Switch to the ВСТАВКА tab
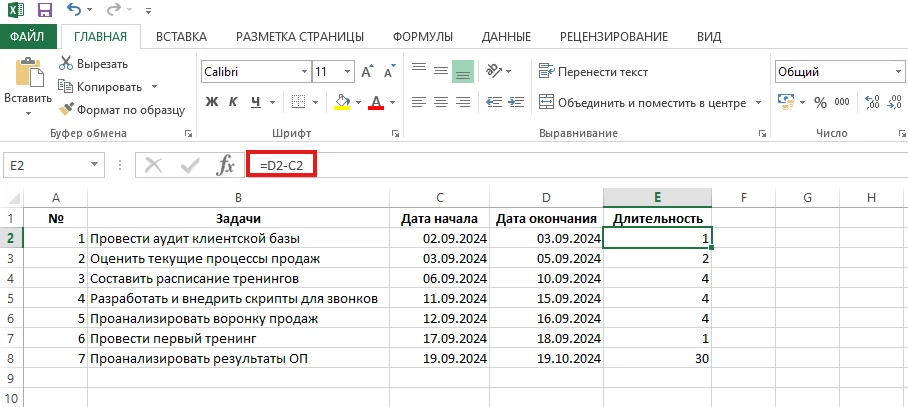908x407 pixels. (x=181, y=37)
